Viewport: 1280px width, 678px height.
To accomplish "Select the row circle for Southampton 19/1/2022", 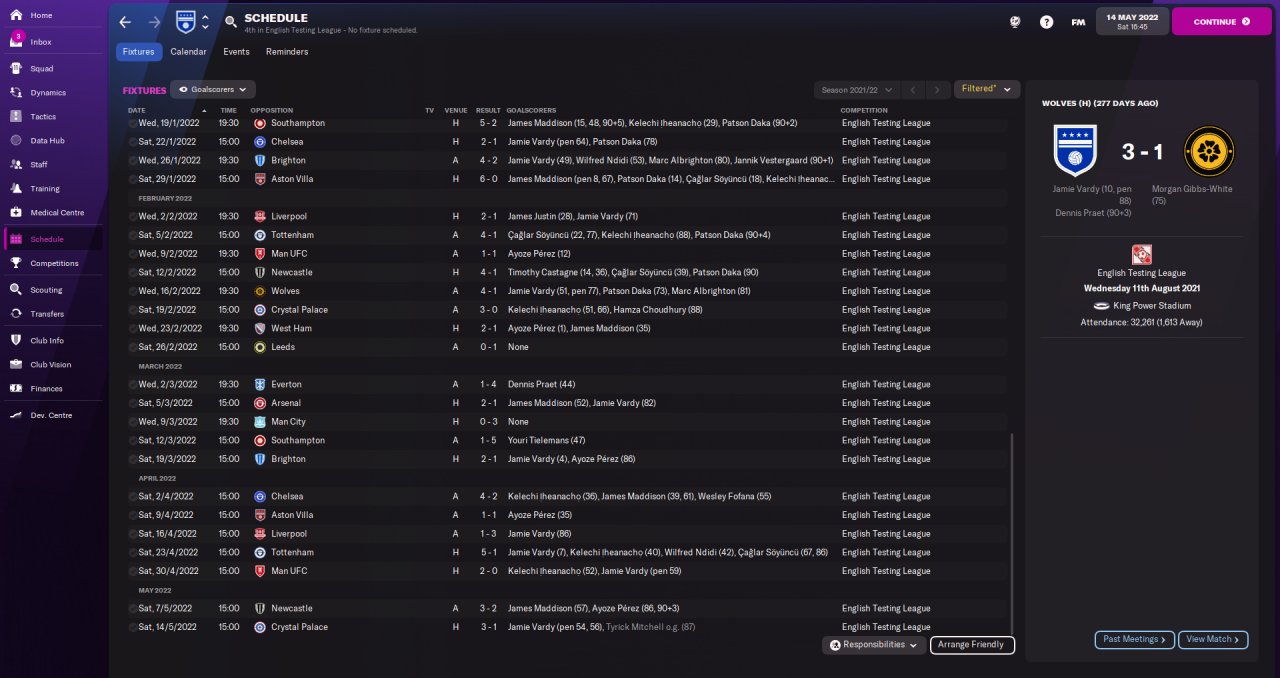I will (x=132, y=123).
